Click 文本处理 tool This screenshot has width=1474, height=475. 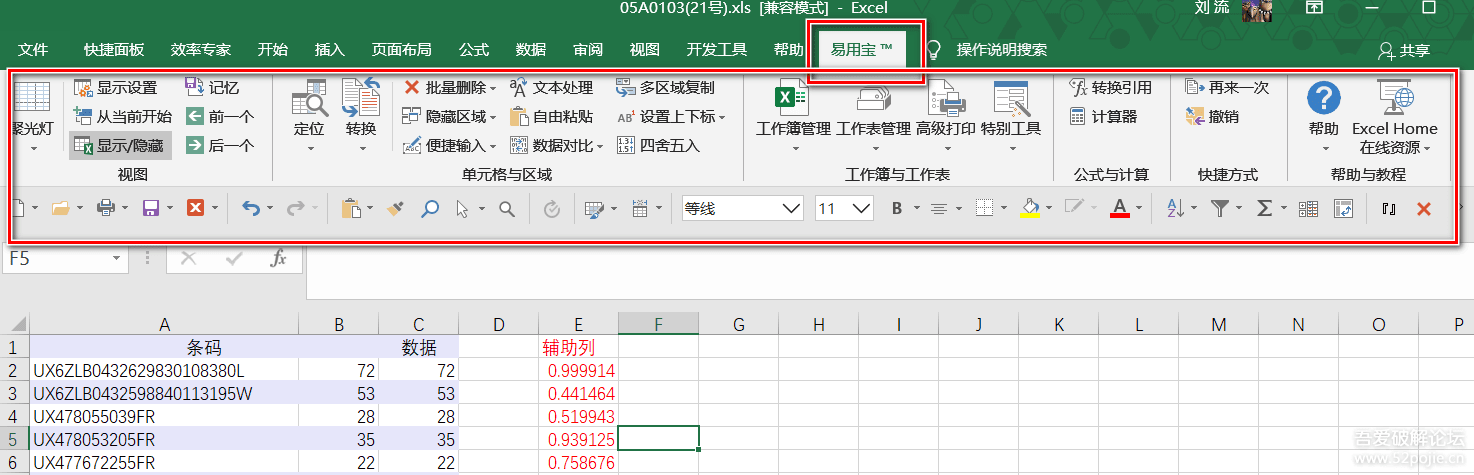coord(551,88)
